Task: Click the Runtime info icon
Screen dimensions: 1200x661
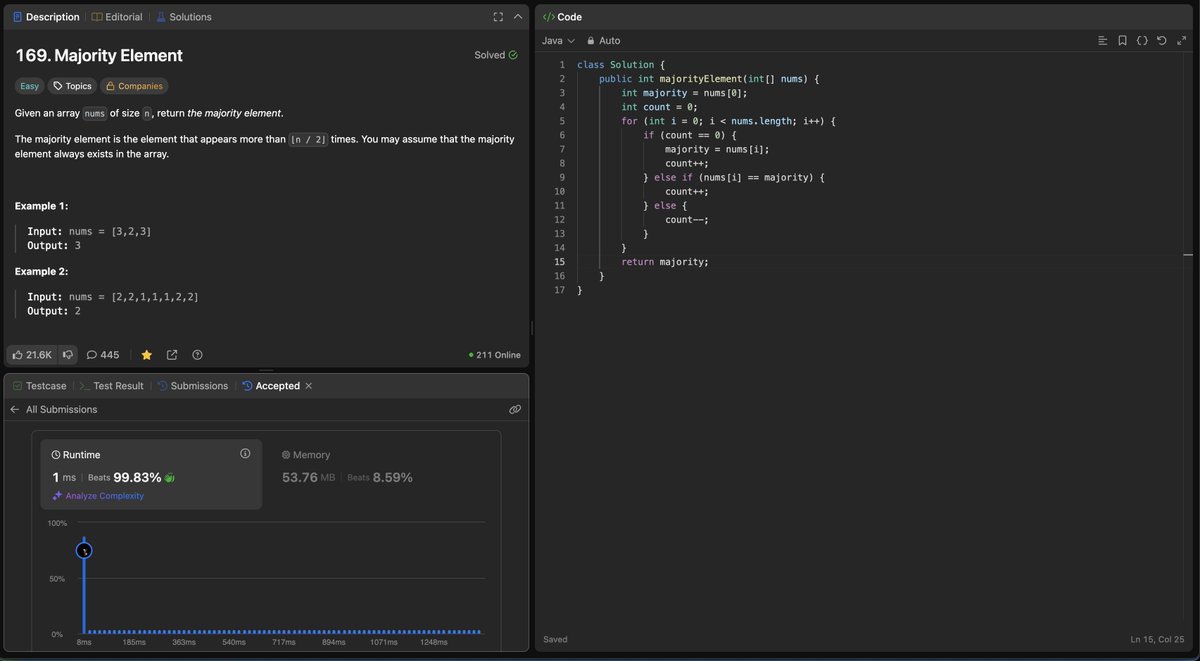Action: [245, 454]
